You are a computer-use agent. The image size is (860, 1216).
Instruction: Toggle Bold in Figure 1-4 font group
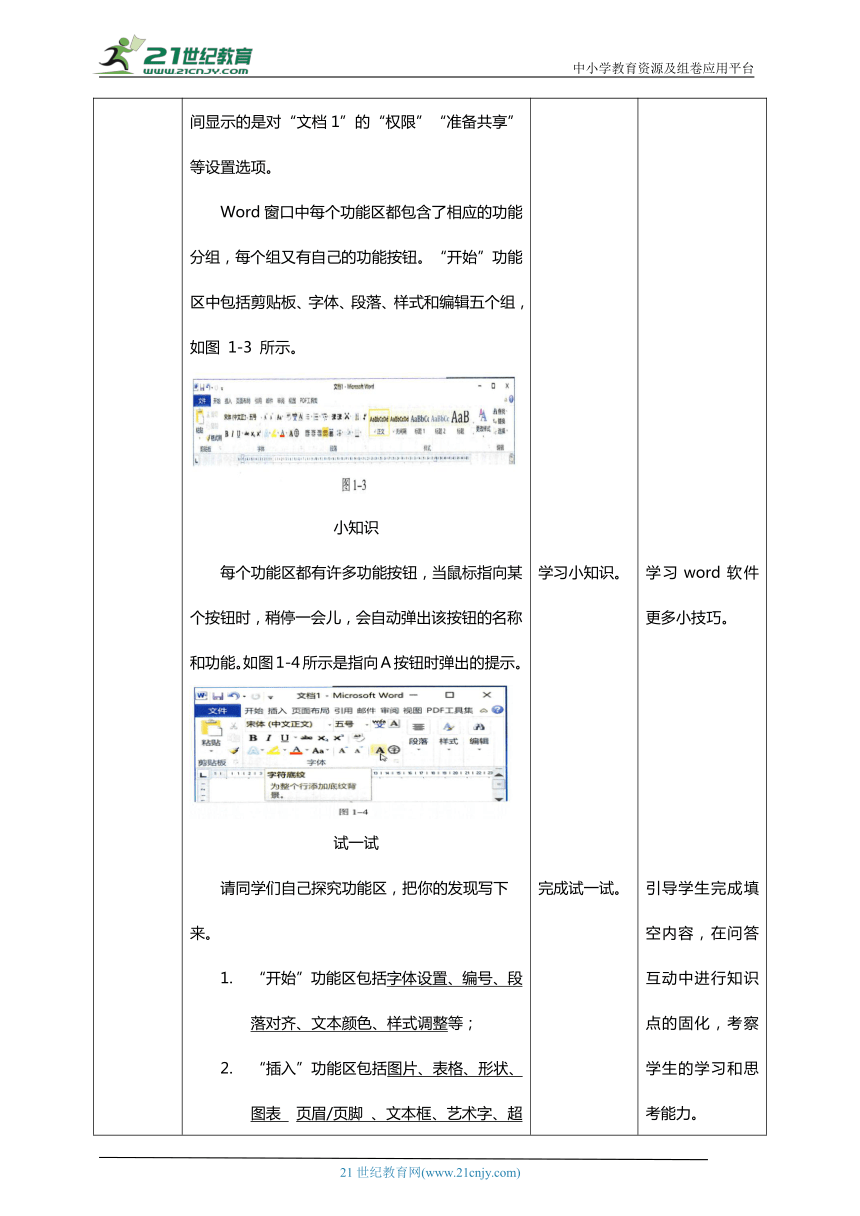[253, 737]
